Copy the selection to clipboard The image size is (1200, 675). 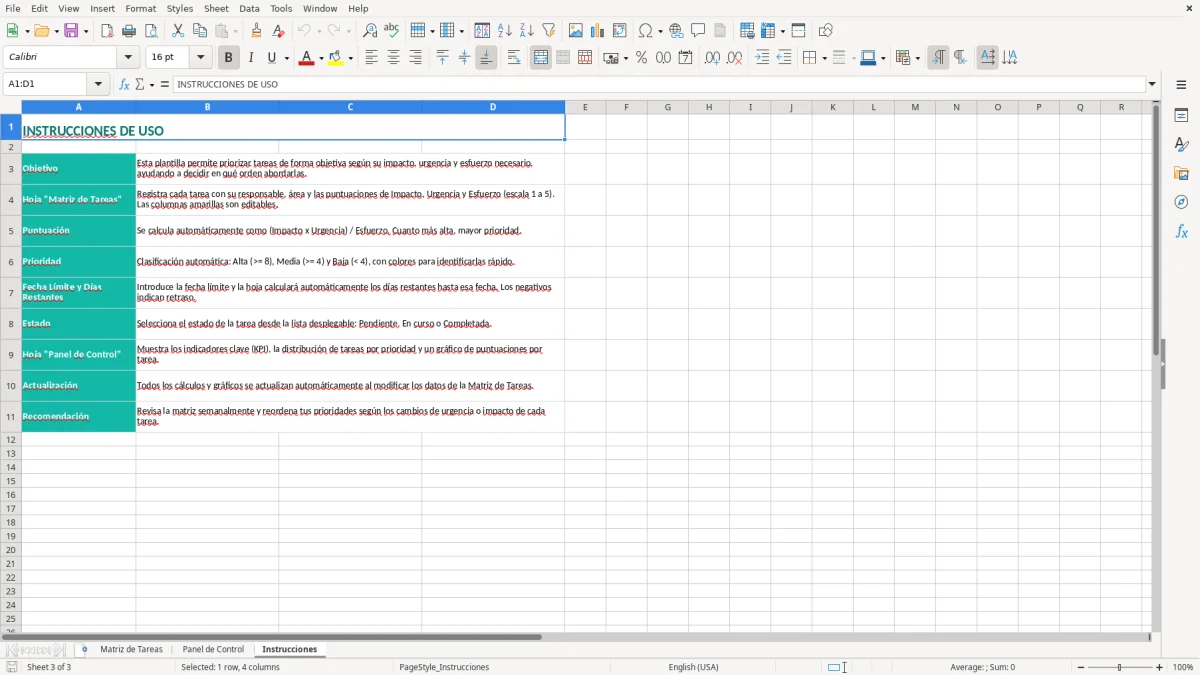pyautogui.click(x=200, y=31)
